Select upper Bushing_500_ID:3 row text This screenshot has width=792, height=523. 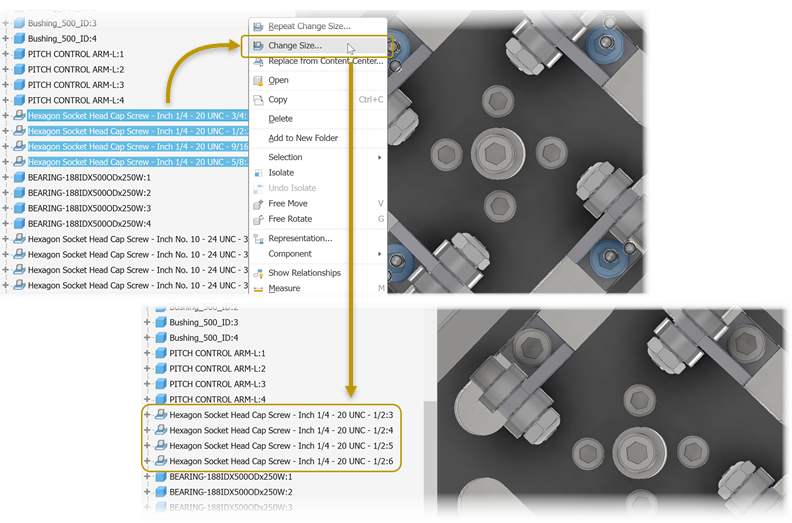tap(62, 23)
